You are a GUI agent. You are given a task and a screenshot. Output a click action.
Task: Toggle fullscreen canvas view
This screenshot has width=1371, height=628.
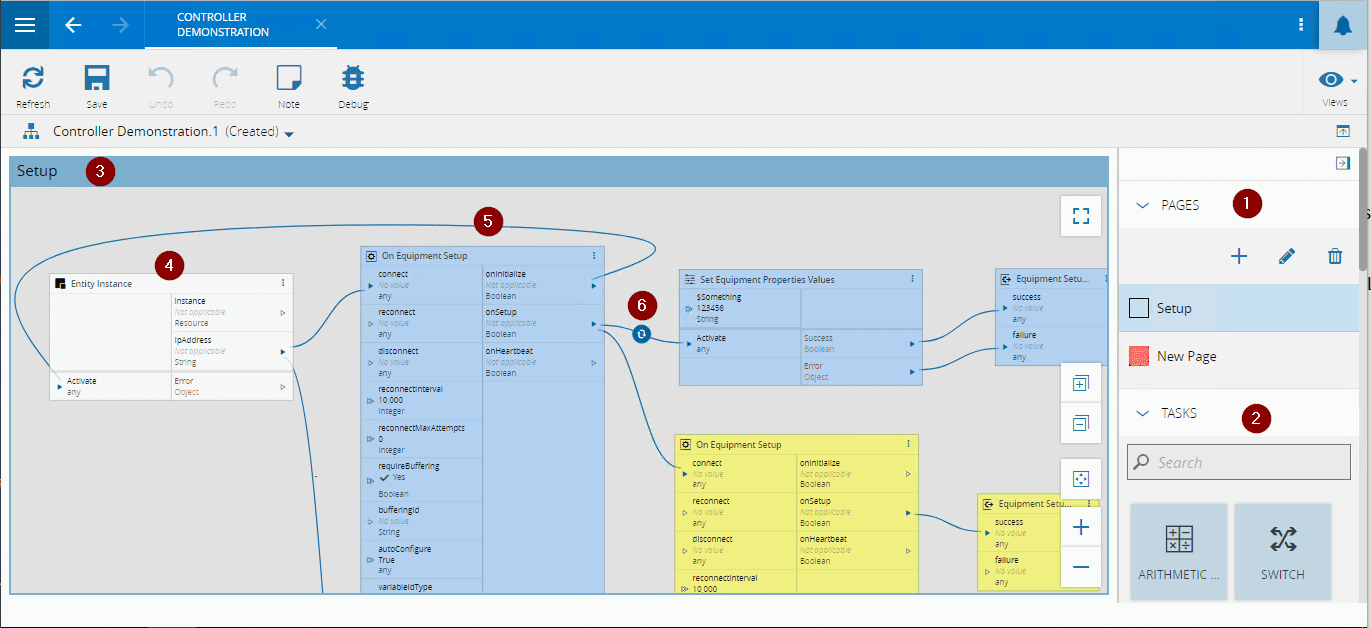click(x=1081, y=216)
